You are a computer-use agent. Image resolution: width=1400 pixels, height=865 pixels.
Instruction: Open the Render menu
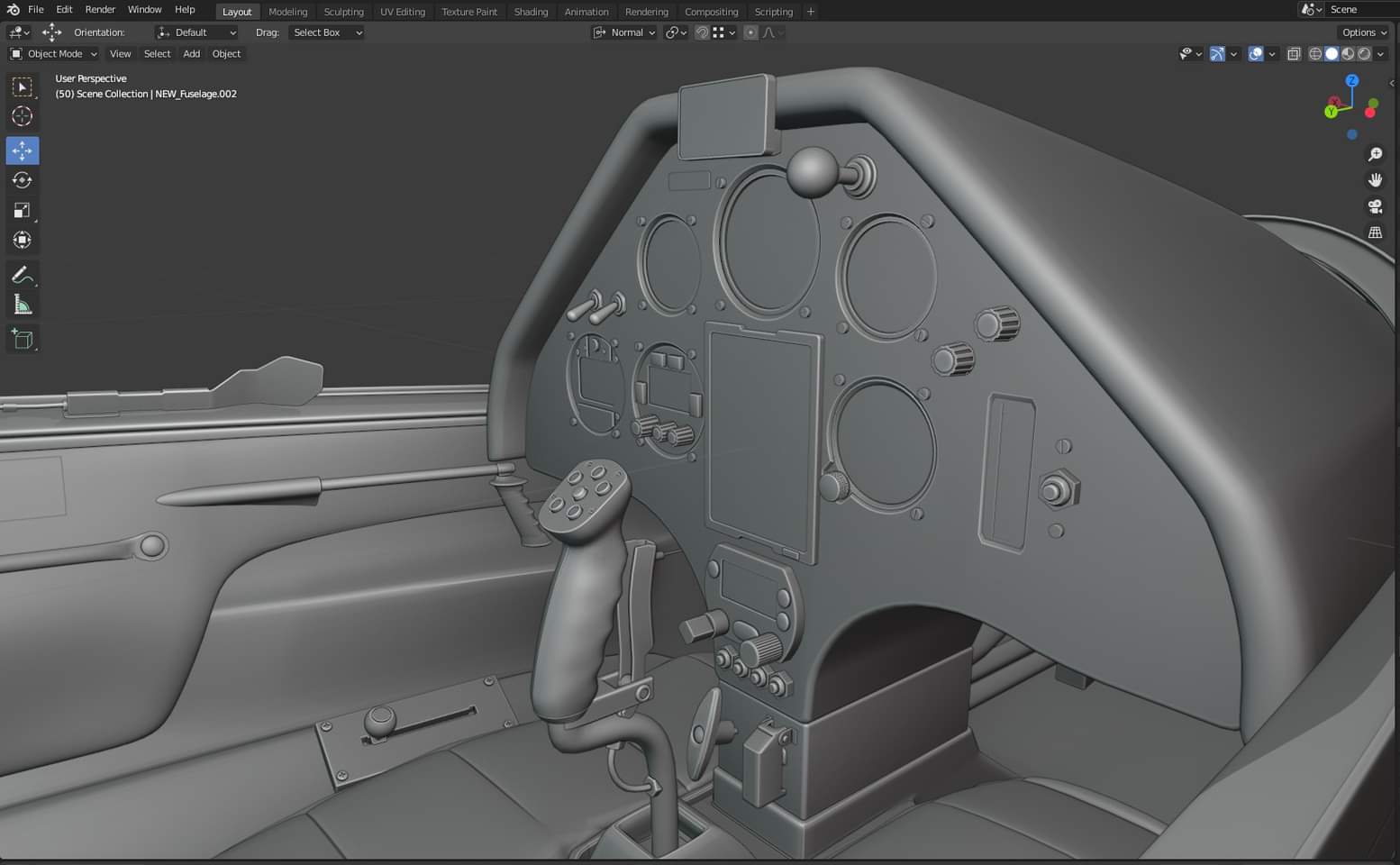[x=100, y=9]
